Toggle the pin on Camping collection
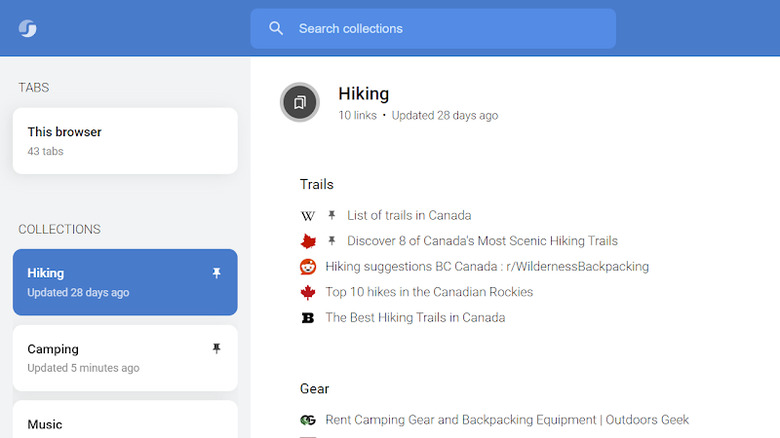 [x=216, y=349]
